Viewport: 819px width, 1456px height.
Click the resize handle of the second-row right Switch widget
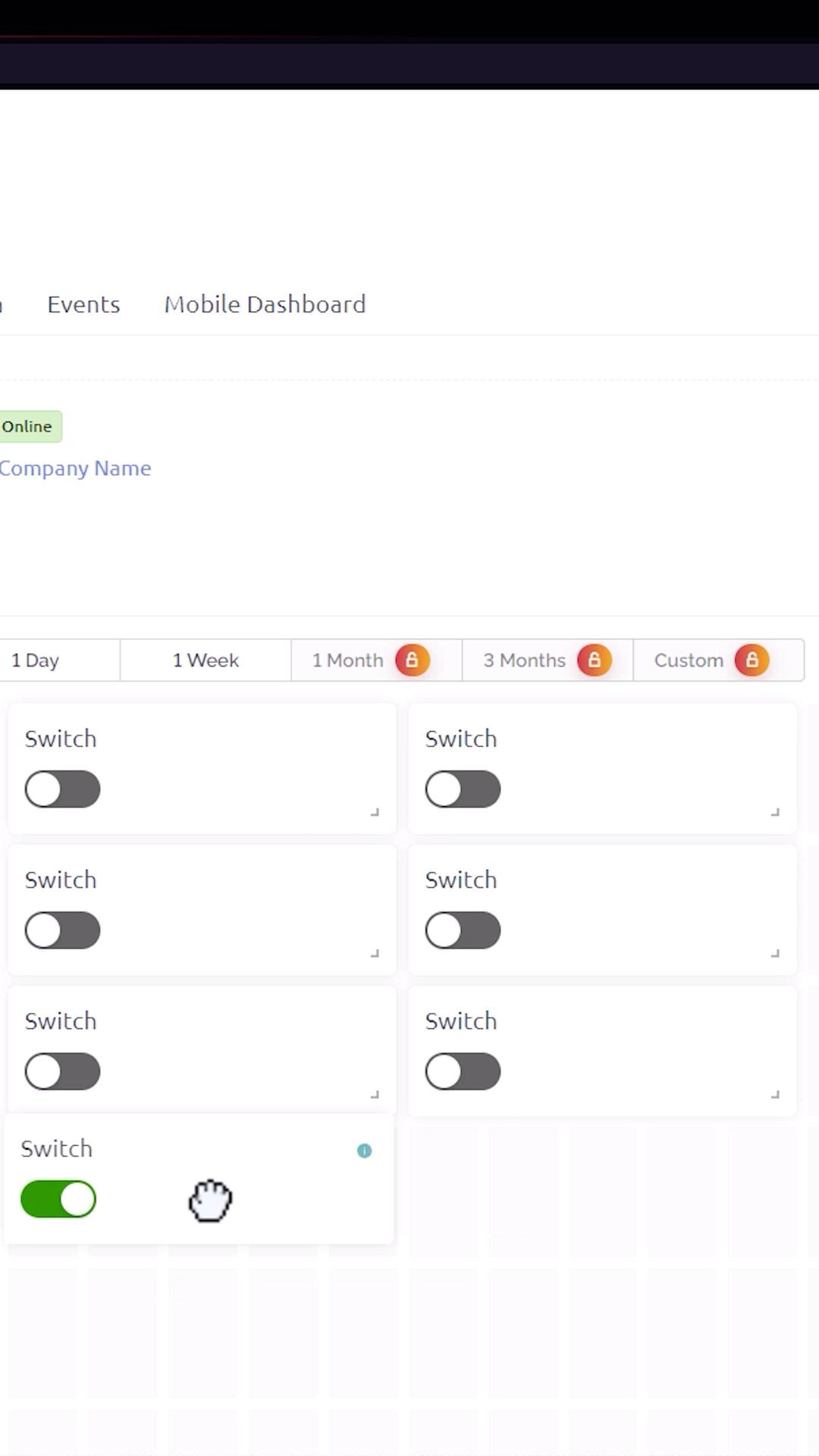(x=775, y=953)
